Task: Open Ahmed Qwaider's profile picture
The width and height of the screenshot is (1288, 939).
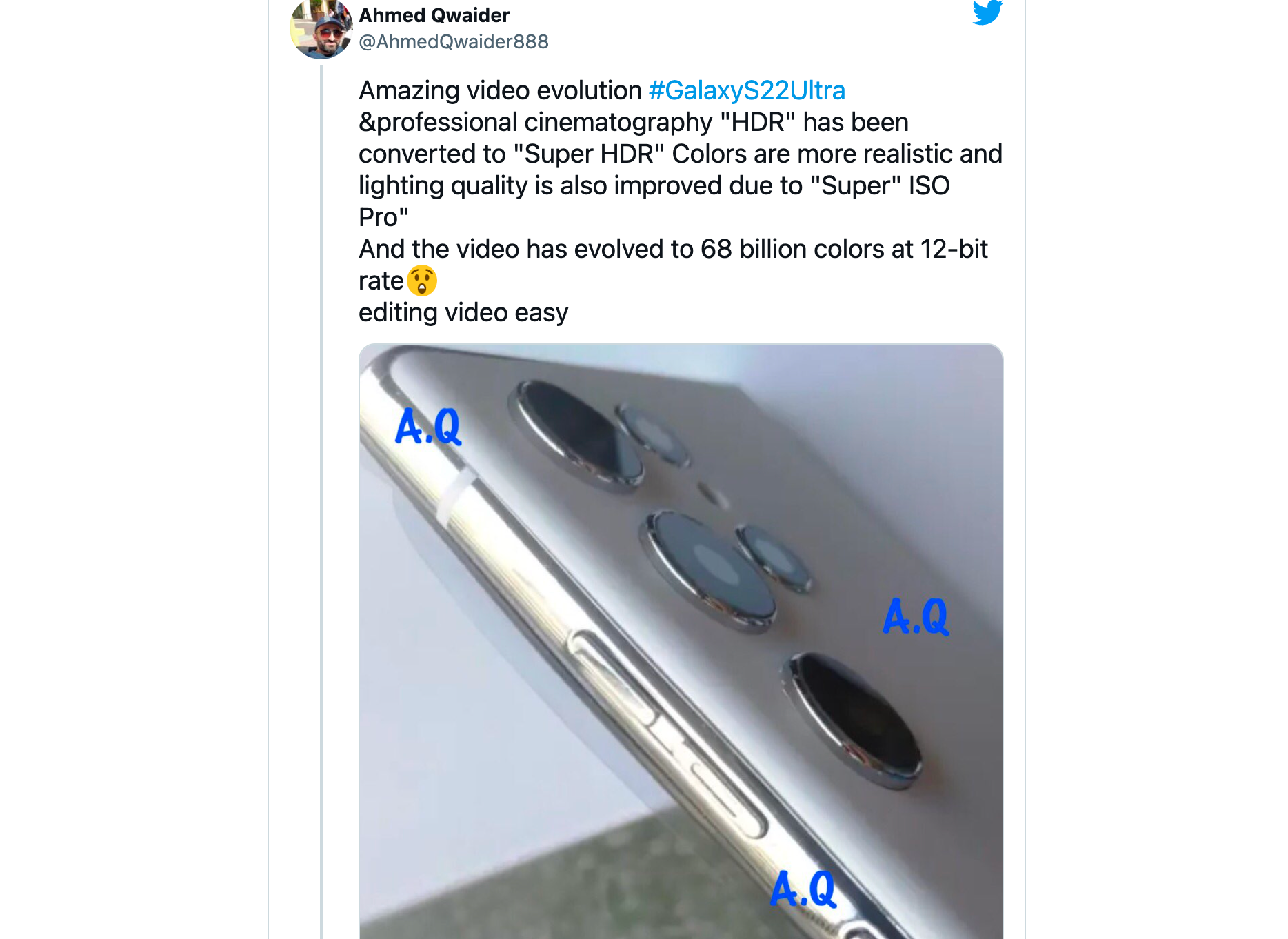Action: (321, 30)
